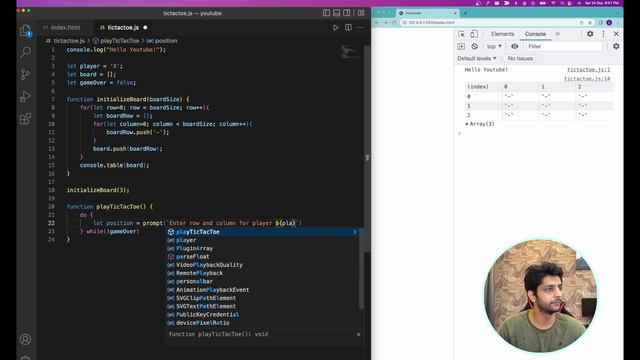640x360 pixels.
Task: Activate DevTools inspect element tool
Action: [461, 34]
